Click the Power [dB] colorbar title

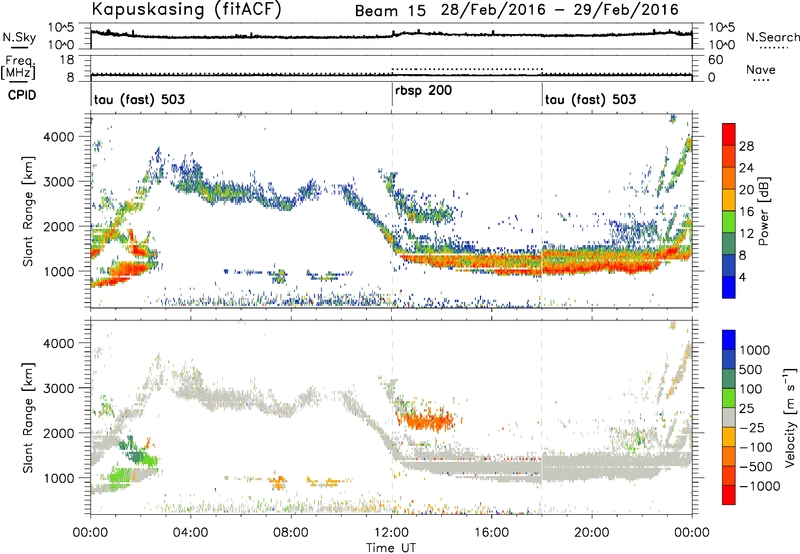pos(764,211)
